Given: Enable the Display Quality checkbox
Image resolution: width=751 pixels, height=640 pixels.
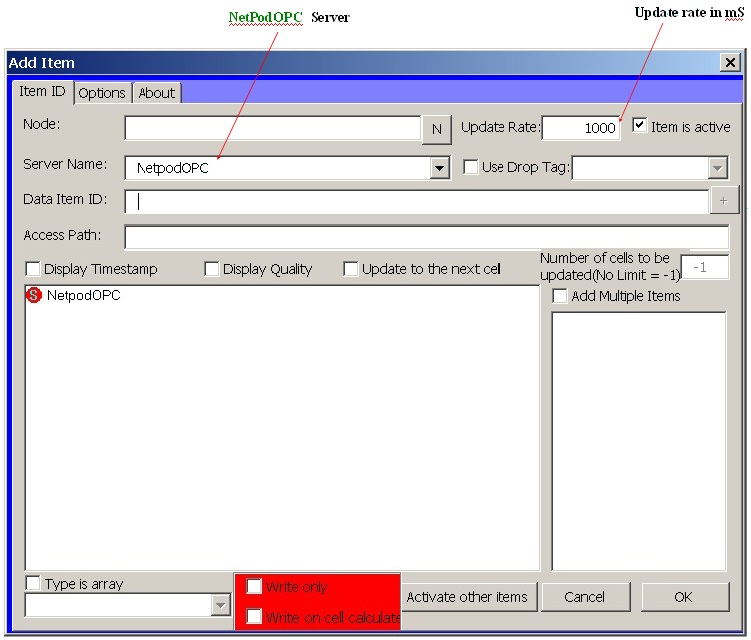Looking at the screenshot, I should 212,269.
